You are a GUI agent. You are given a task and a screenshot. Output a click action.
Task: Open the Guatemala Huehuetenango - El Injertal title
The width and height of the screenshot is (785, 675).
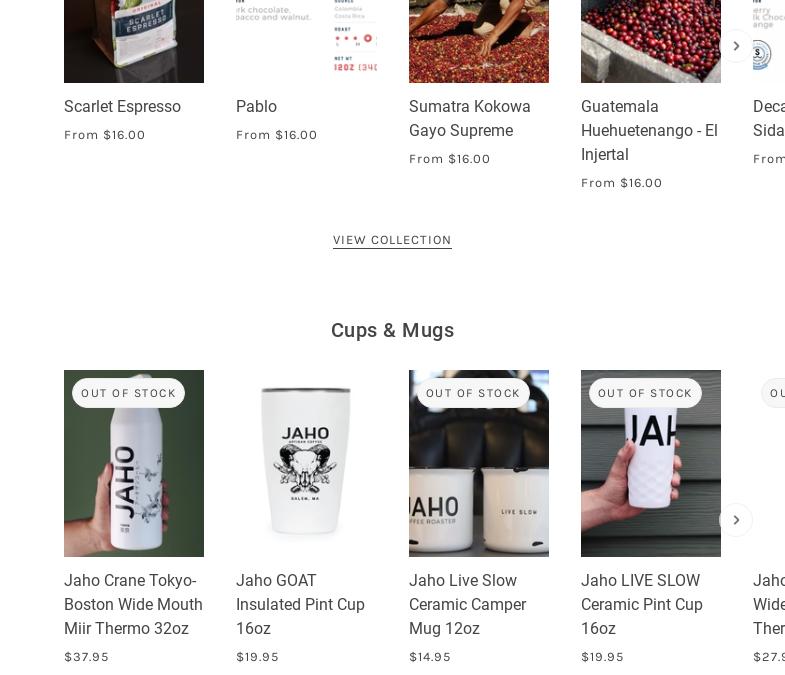point(649,130)
